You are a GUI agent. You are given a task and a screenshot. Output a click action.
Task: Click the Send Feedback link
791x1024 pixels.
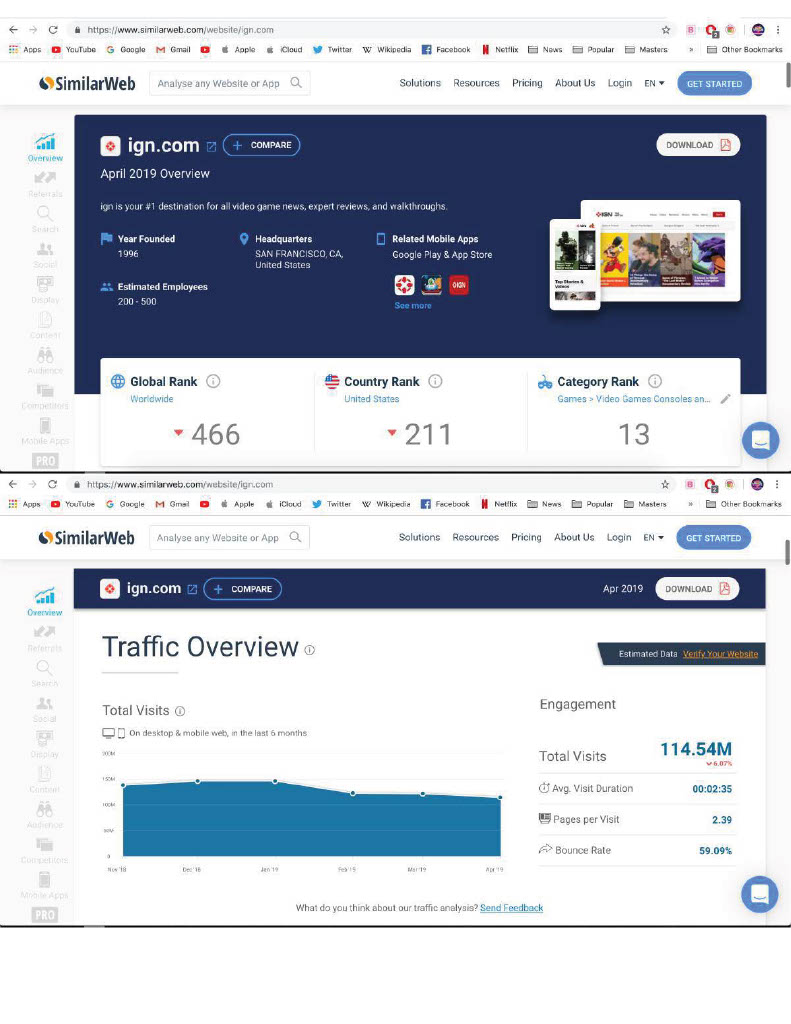pyautogui.click(x=511, y=908)
